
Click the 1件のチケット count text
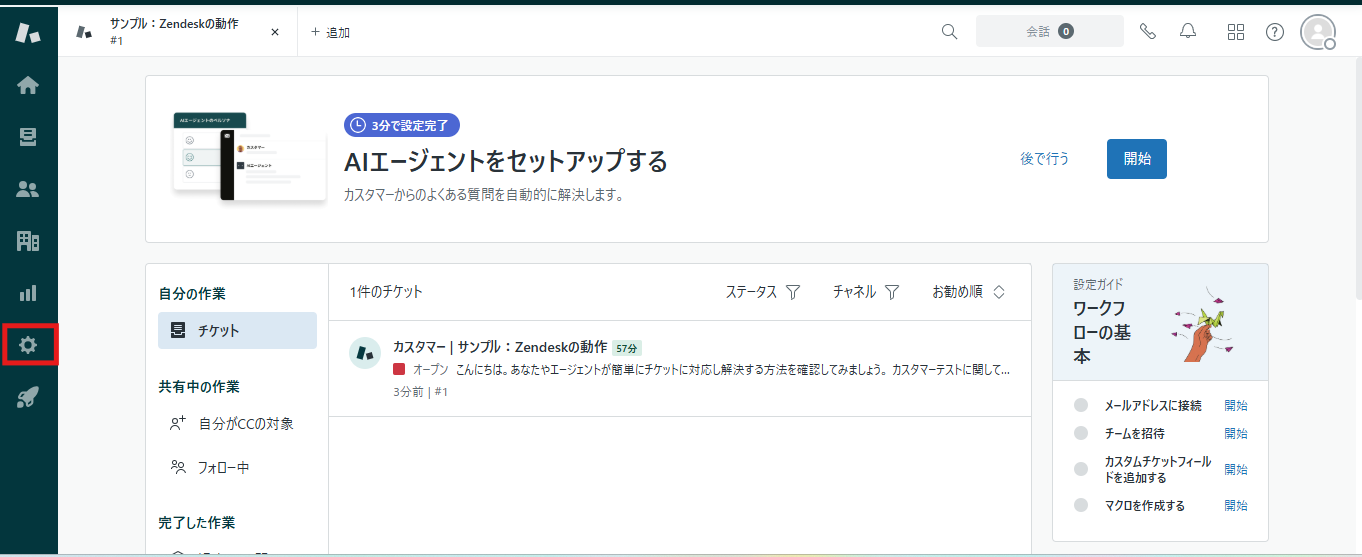pyautogui.click(x=386, y=292)
